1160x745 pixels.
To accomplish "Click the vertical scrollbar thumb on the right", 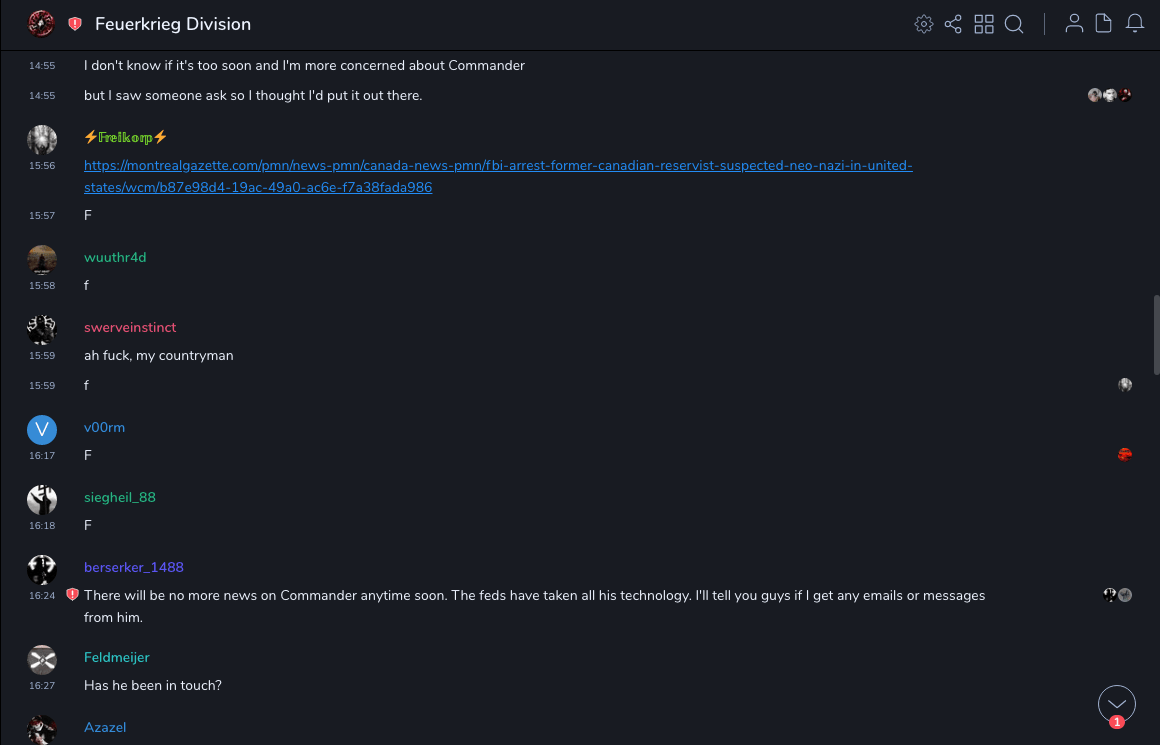I will [1156, 335].
